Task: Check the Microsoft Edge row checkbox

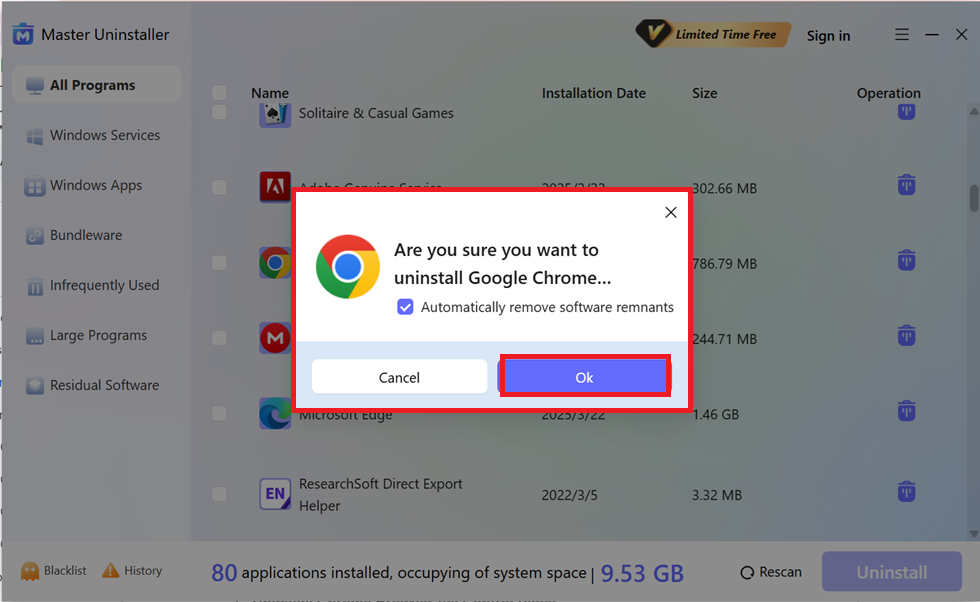Action: [x=219, y=413]
